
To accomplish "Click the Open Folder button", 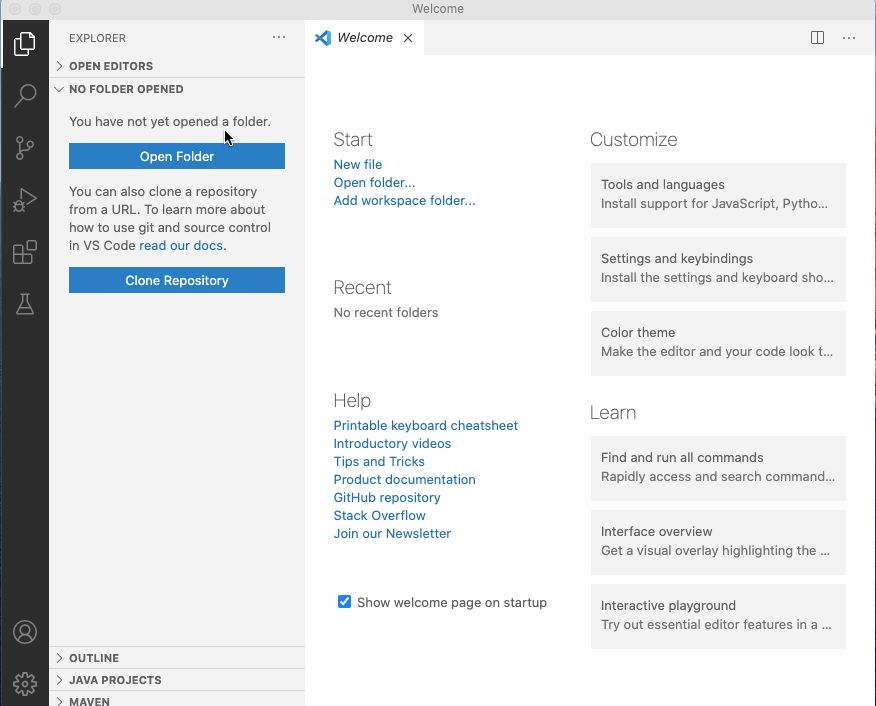I will tap(177, 156).
